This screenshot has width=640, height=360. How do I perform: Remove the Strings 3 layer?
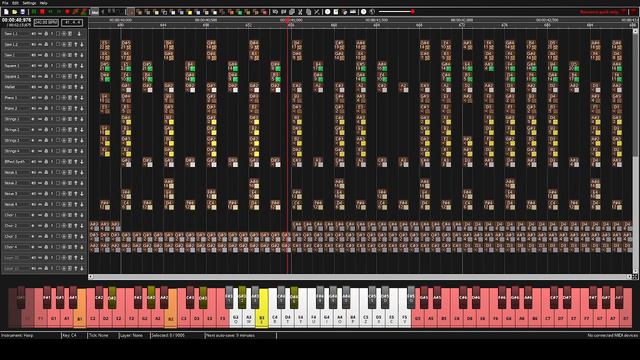coord(70,140)
